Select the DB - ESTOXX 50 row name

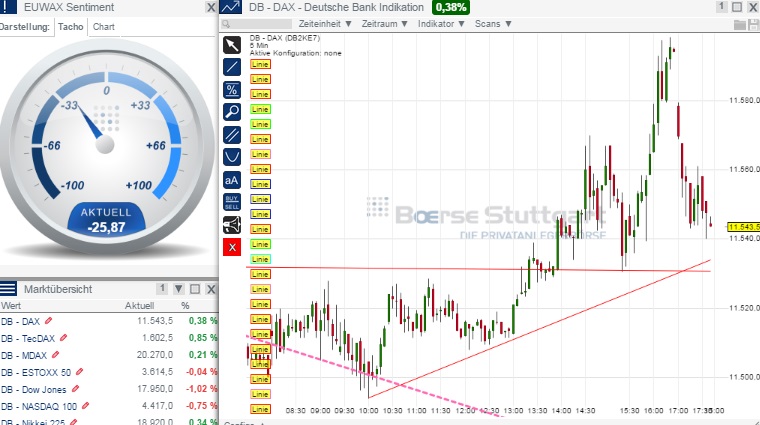click(36, 372)
